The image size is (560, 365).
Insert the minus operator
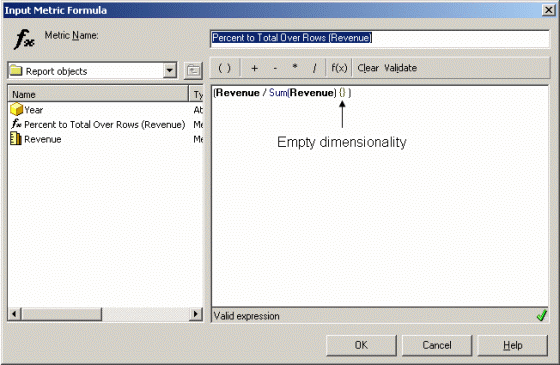click(275, 68)
